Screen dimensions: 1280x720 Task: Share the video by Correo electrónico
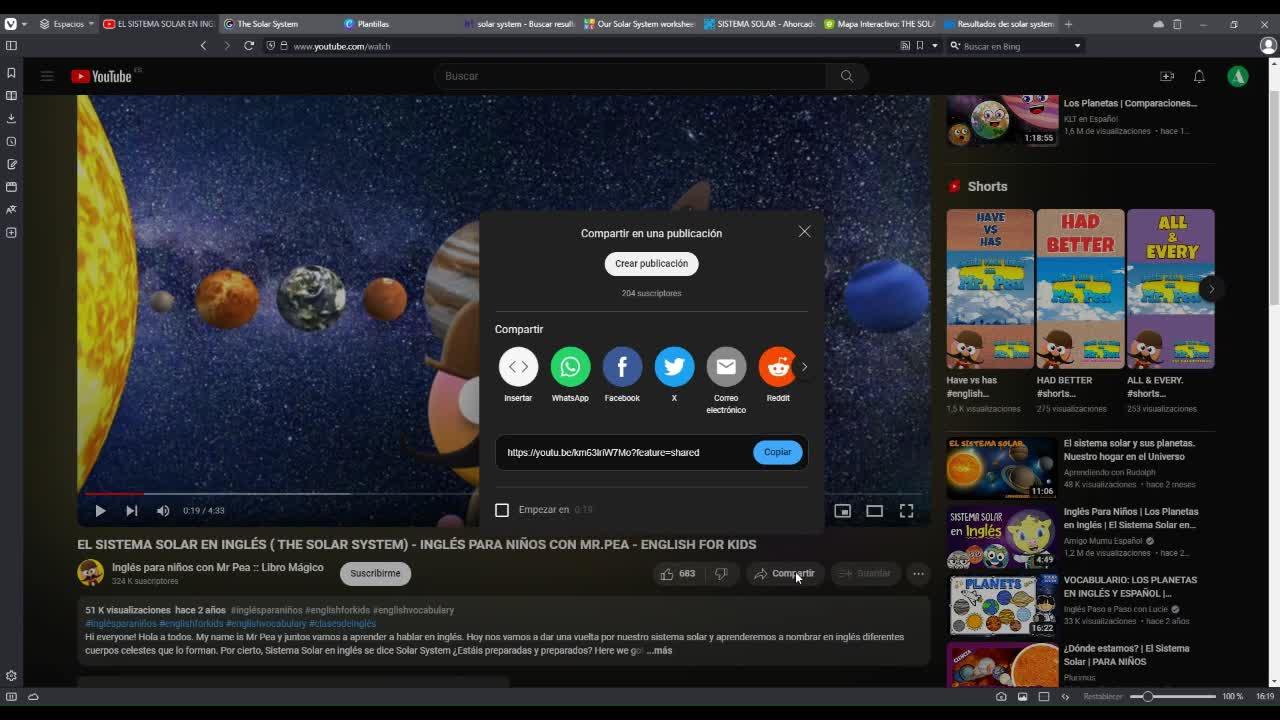click(726, 367)
